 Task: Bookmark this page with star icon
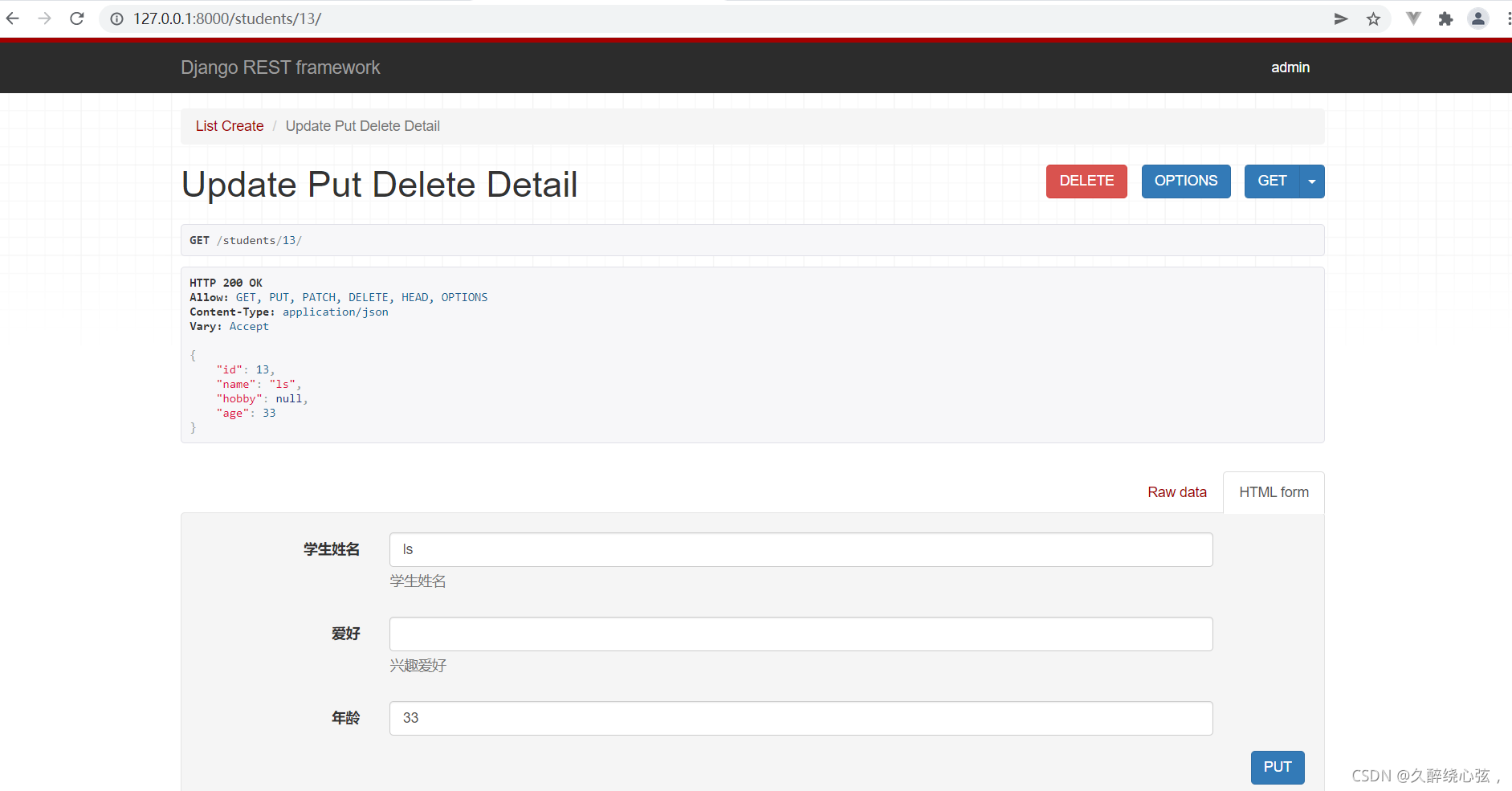pyautogui.click(x=1374, y=18)
